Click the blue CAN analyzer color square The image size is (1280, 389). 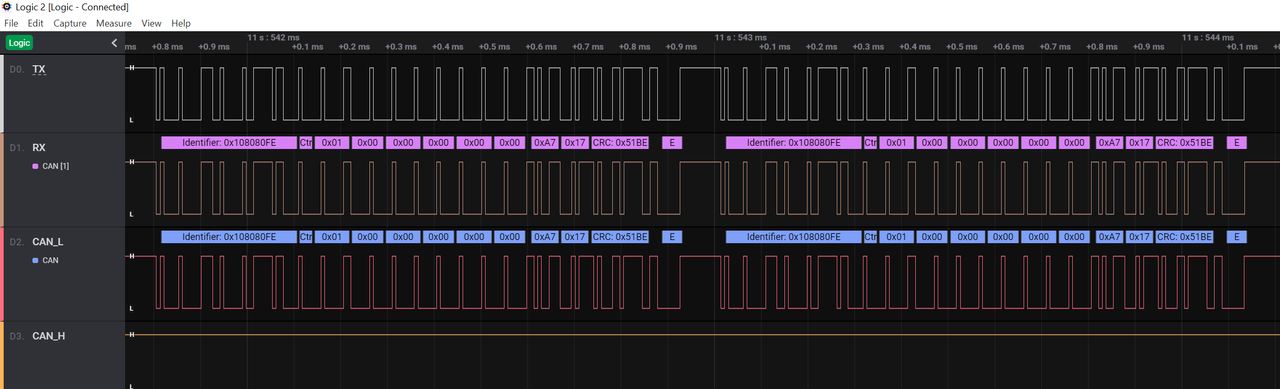(36, 260)
